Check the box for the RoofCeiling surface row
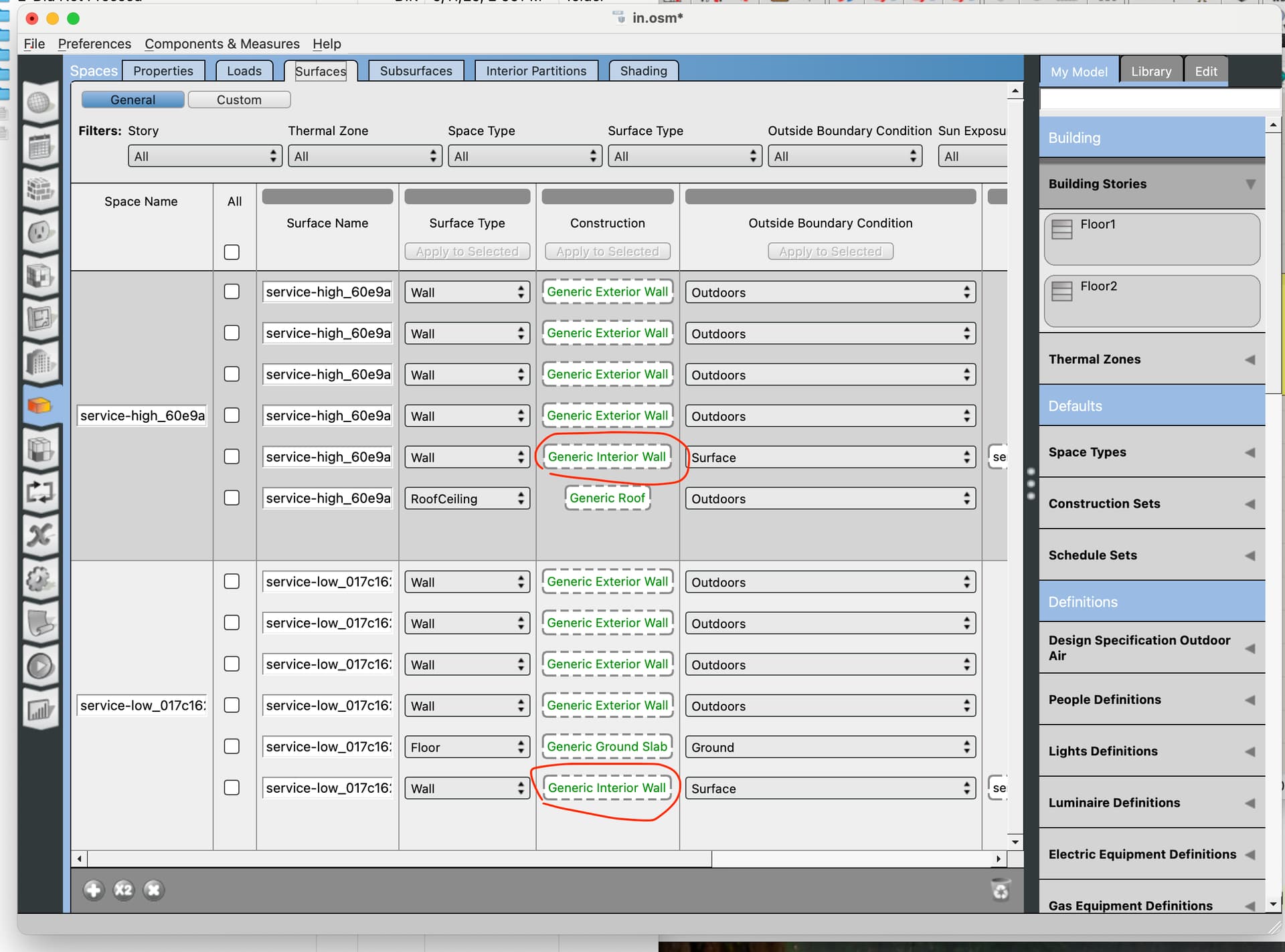Viewport: 1285px width, 952px height. [232, 498]
